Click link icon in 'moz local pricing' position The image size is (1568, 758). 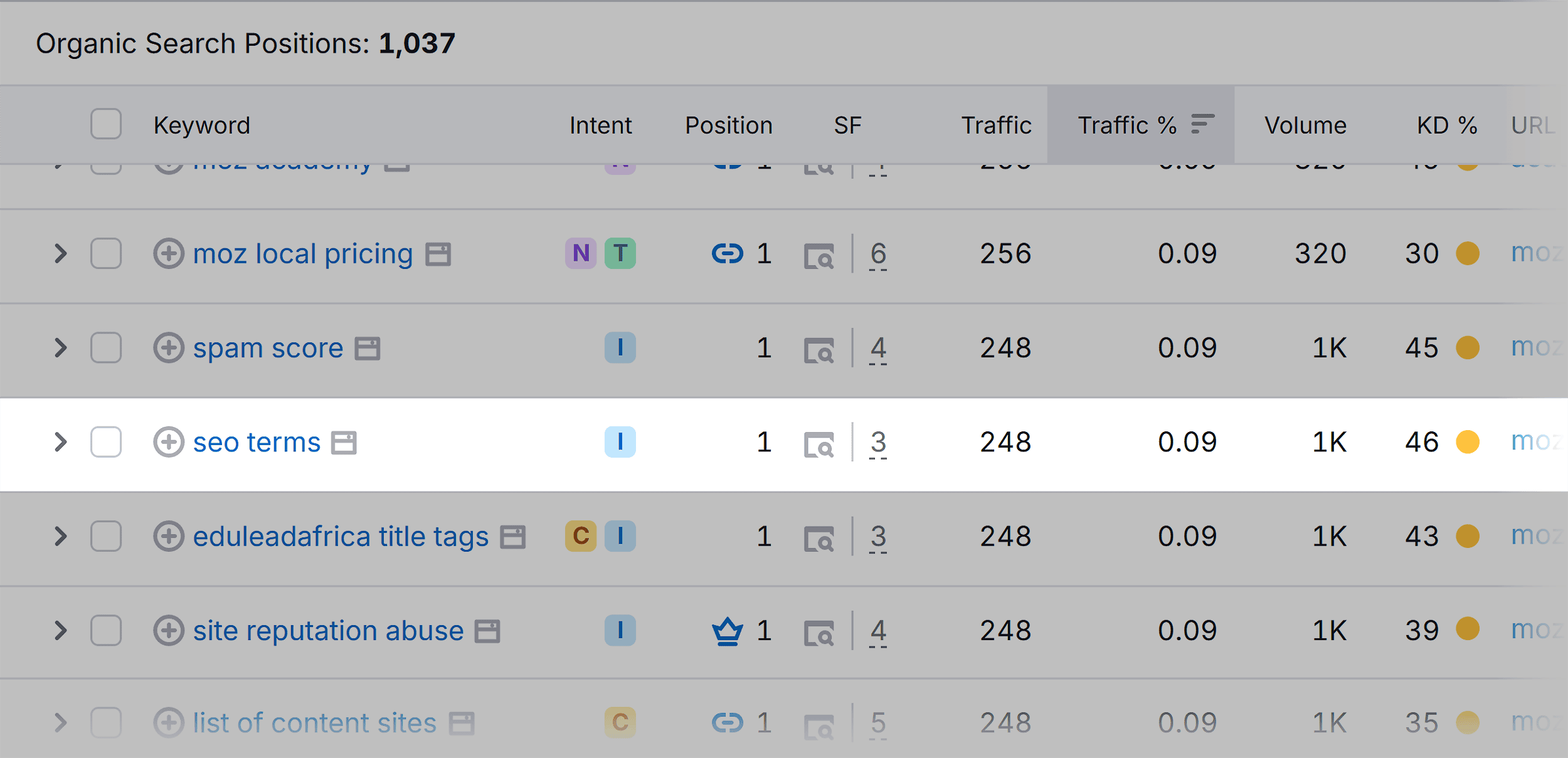[728, 254]
